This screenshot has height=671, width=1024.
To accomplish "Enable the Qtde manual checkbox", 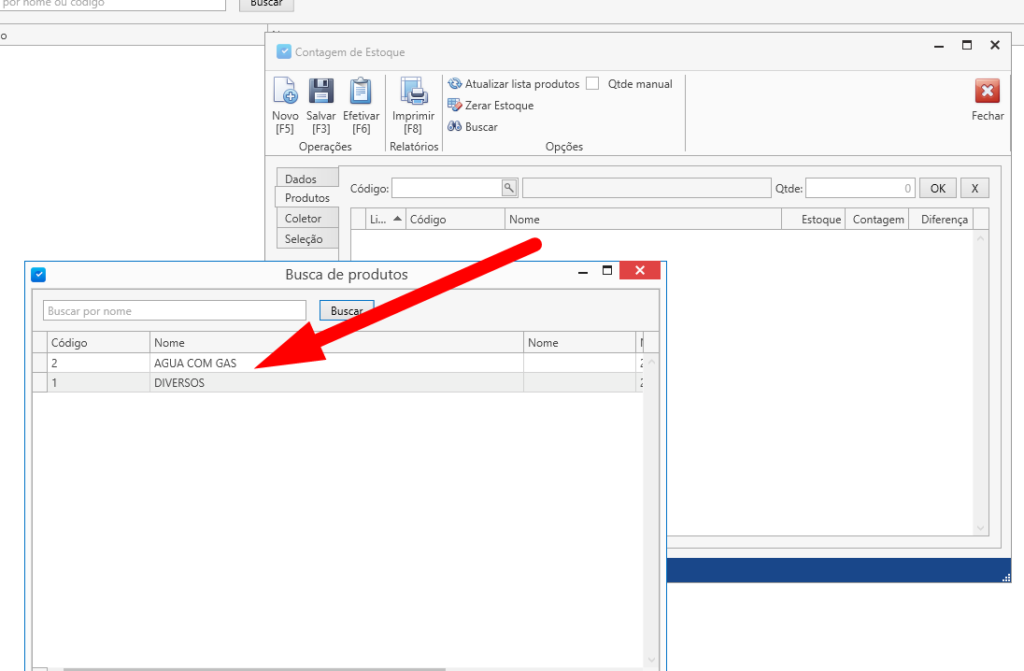I will [x=593, y=84].
